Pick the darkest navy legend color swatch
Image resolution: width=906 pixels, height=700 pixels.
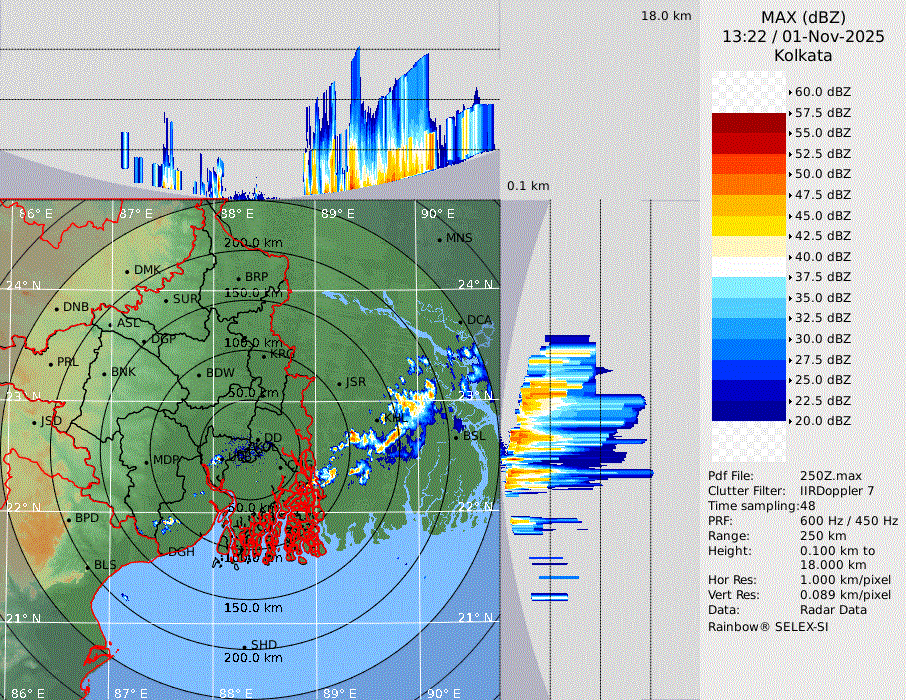tap(749, 411)
